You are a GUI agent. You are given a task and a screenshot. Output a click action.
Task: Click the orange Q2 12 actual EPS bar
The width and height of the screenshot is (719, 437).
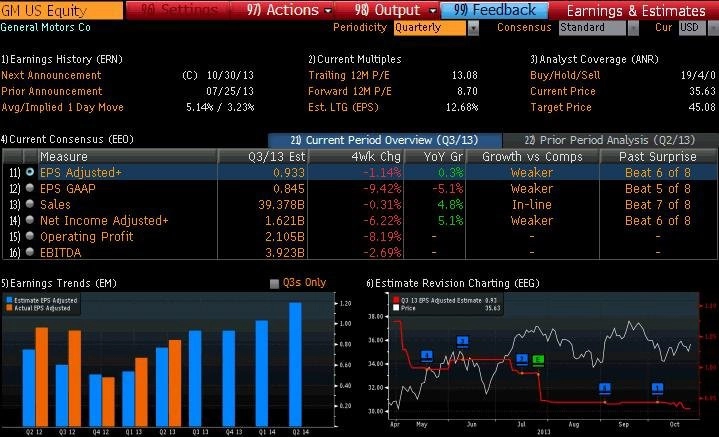coord(42,376)
